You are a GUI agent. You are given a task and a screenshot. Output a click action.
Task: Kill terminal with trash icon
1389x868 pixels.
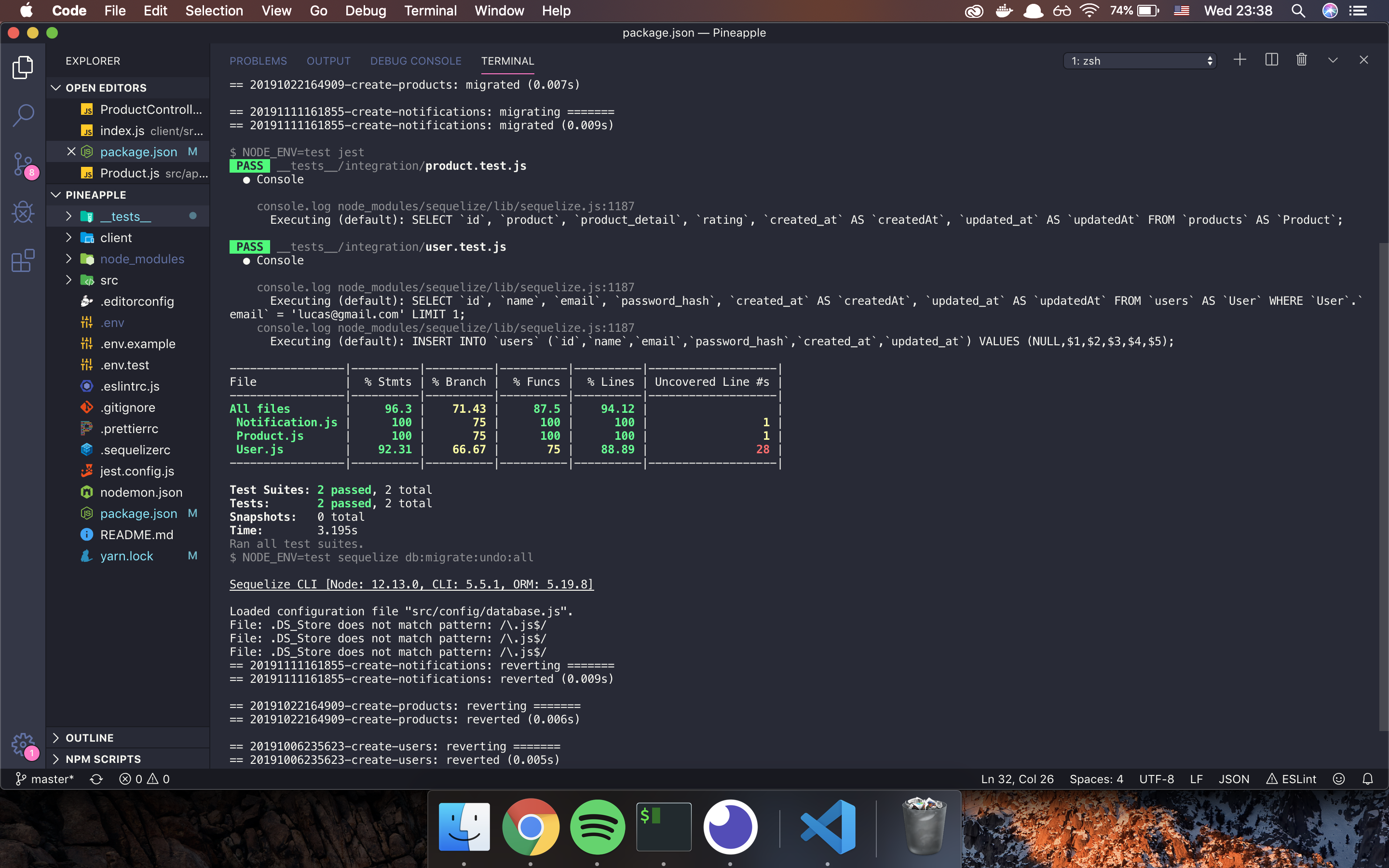tap(1302, 60)
